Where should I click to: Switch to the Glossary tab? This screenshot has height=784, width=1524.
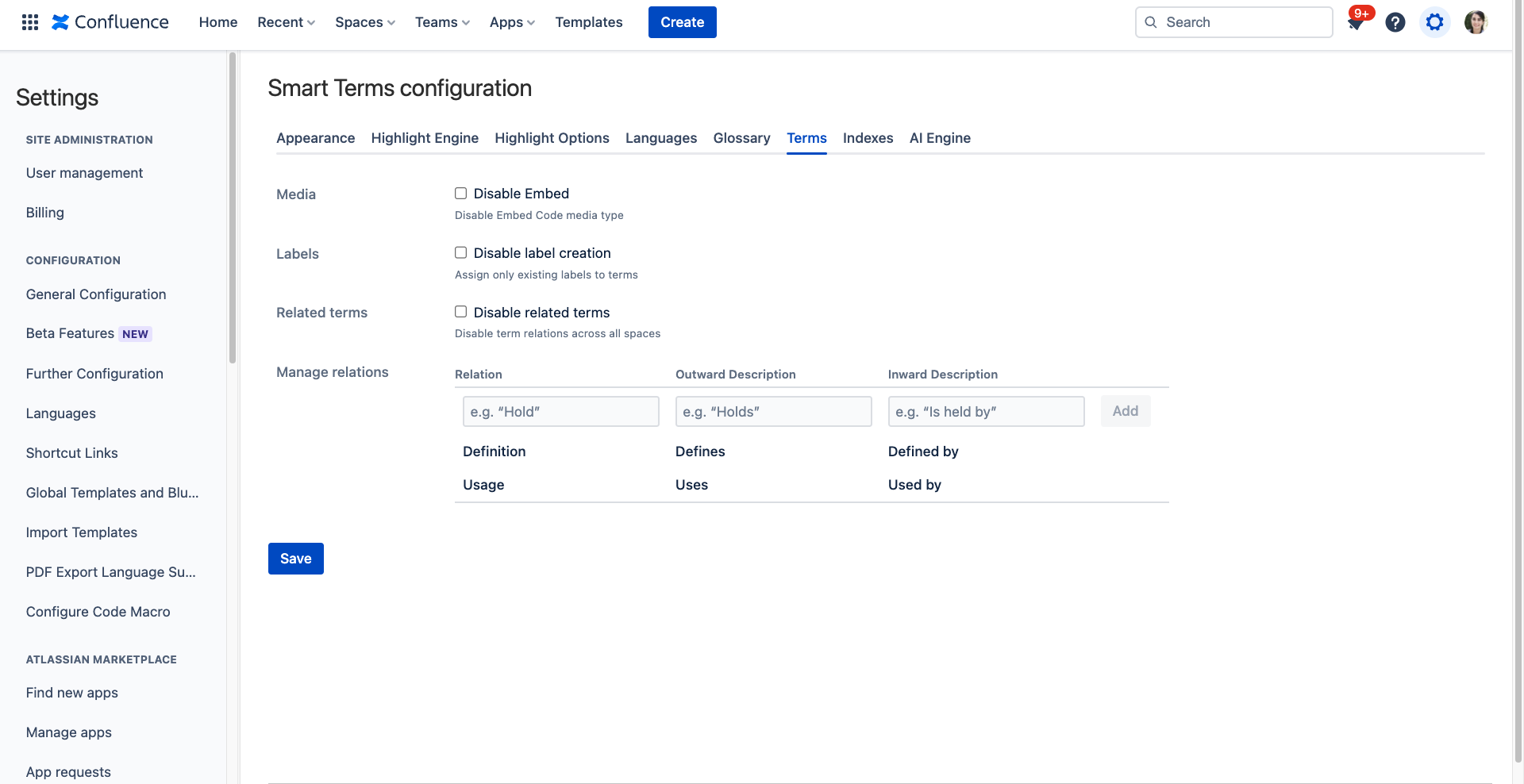741,138
